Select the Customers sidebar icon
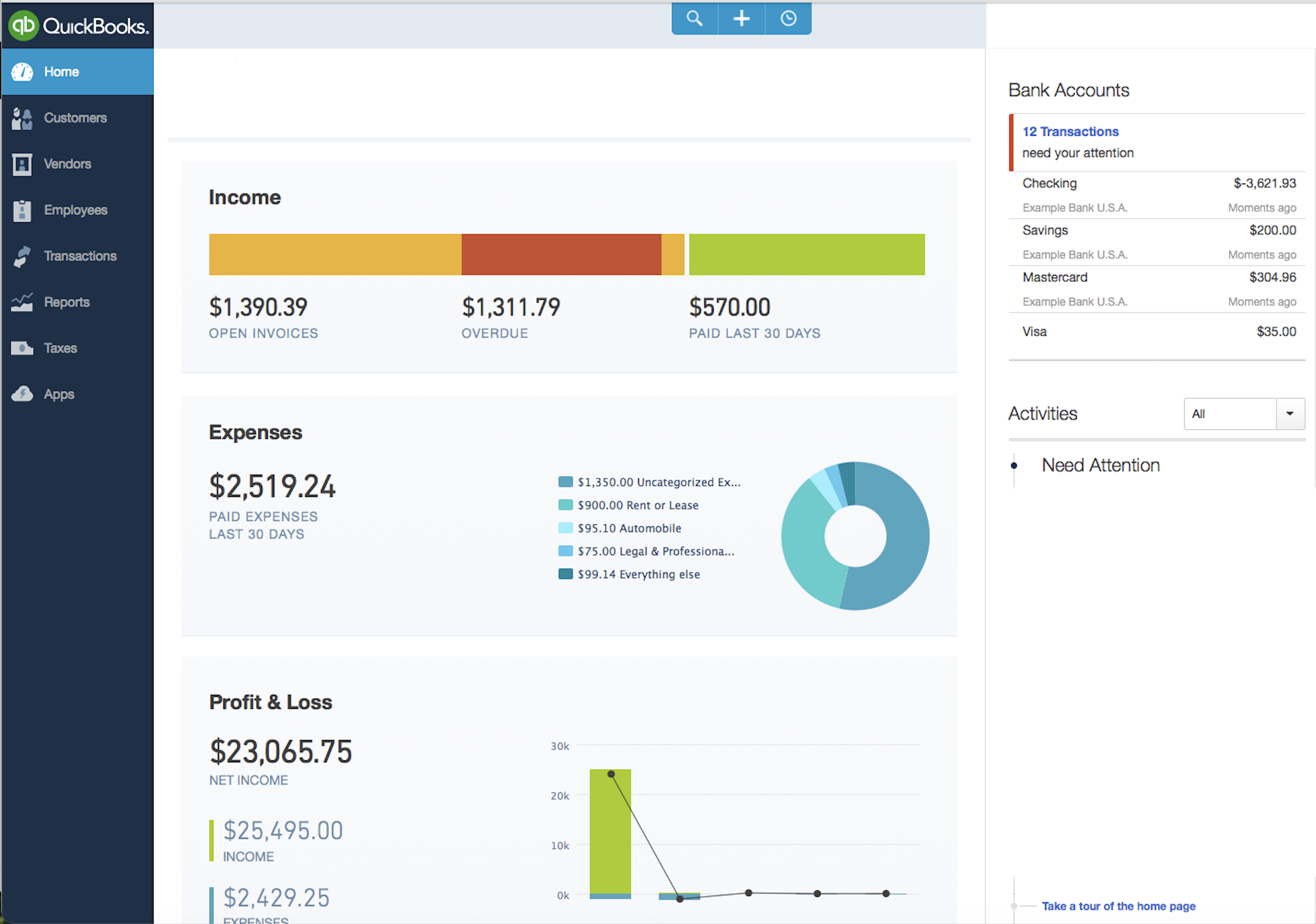The image size is (1316, 924). click(x=22, y=118)
